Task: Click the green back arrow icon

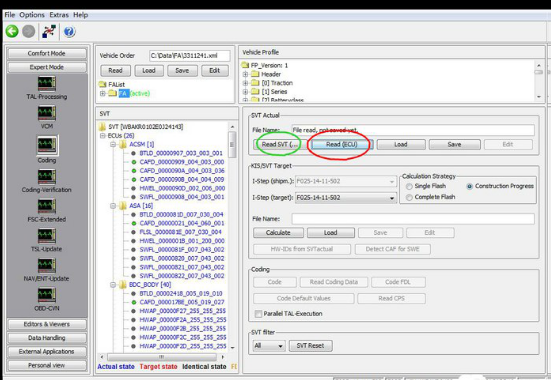Action: click(12, 31)
